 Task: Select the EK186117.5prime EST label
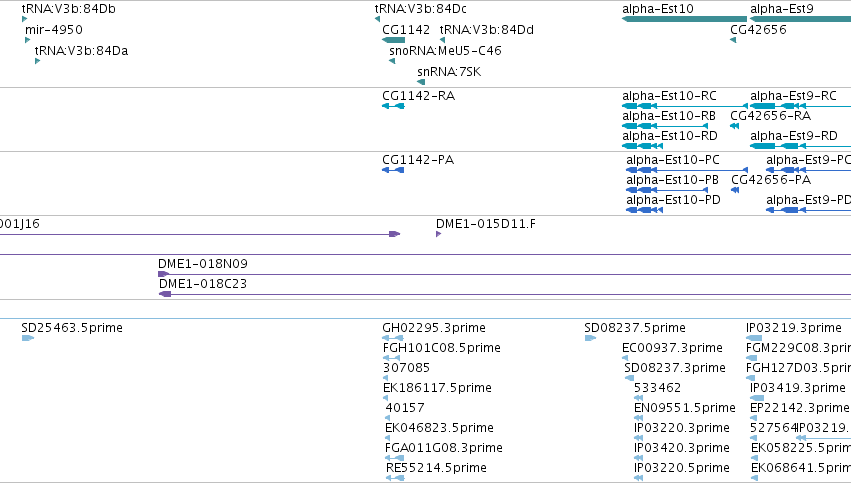tap(437, 388)
